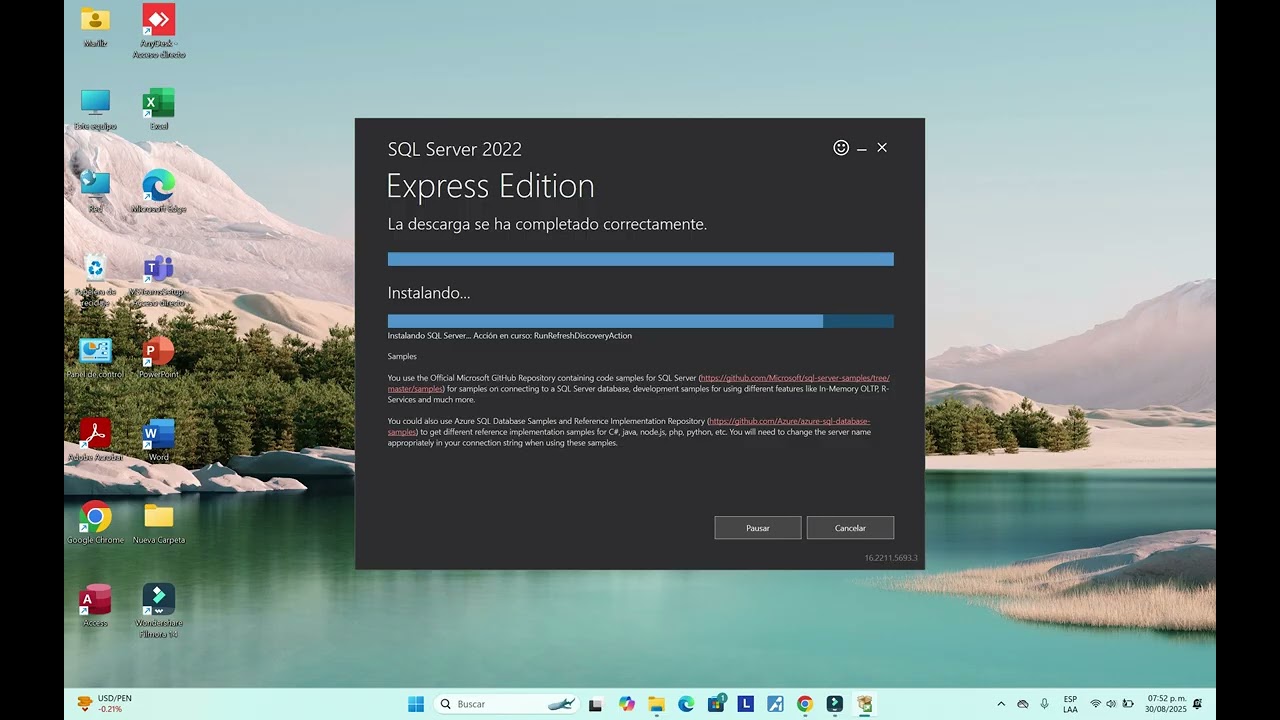
Task: Select the SQL Server installer taskbar icon
Action: click(x=865, y=704)
